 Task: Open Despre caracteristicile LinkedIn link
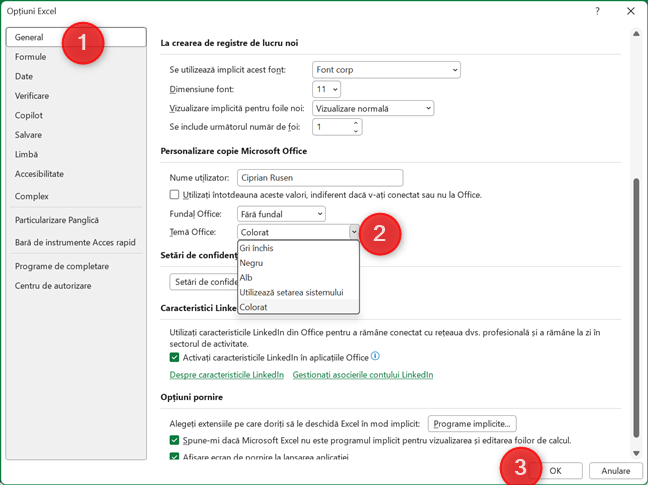pos(227,375)
